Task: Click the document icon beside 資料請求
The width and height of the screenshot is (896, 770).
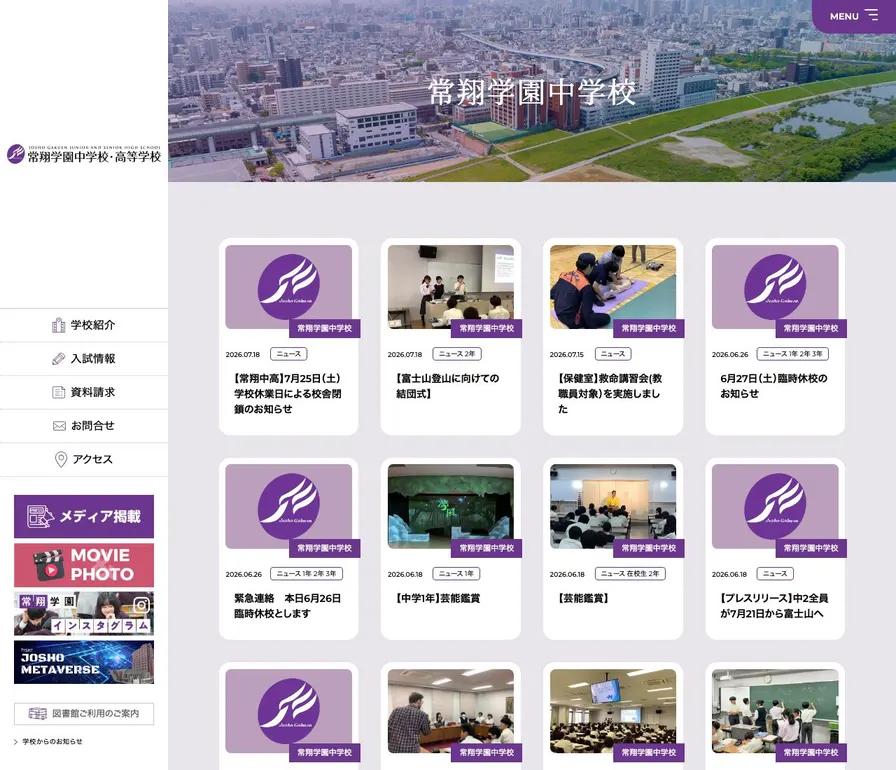Action: (58, 392)
